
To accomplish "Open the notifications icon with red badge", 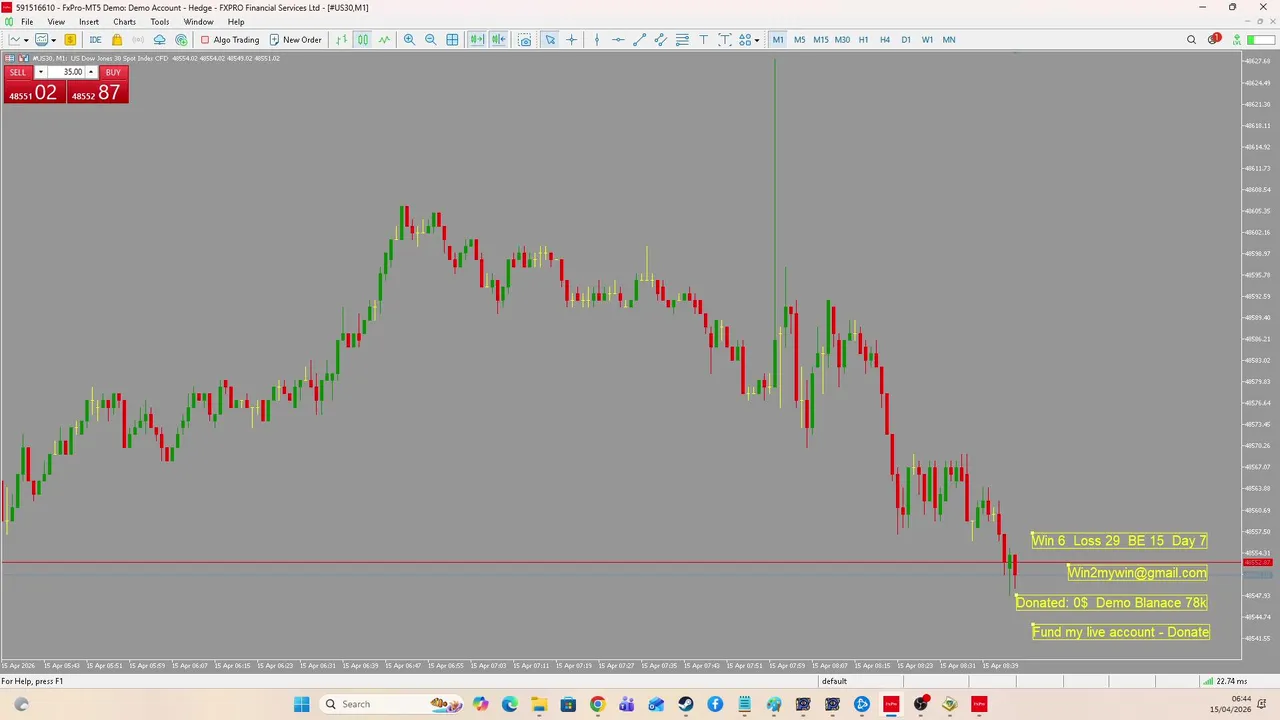I will [1213, 40].
